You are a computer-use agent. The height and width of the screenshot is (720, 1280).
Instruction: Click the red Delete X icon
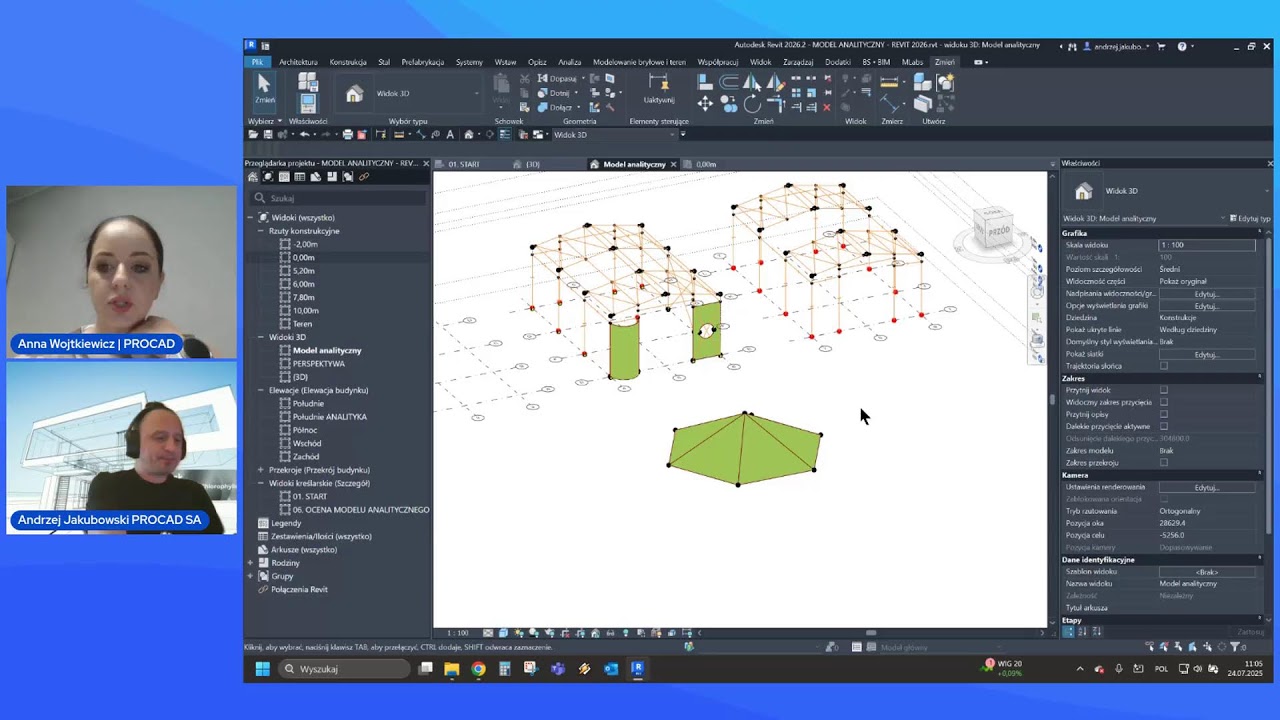pyautogui.click(x=826, y=107)
